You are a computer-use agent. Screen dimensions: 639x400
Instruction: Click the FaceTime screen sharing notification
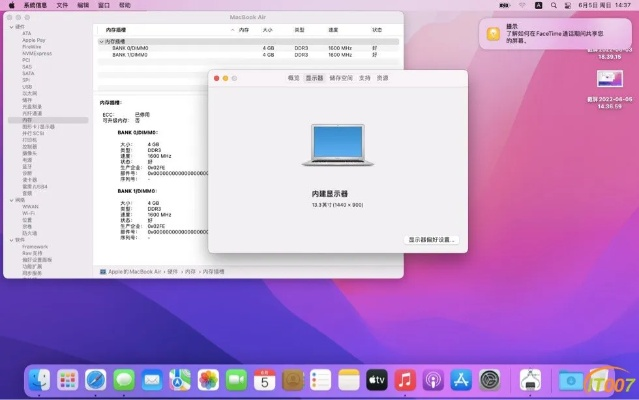point(555,34)
